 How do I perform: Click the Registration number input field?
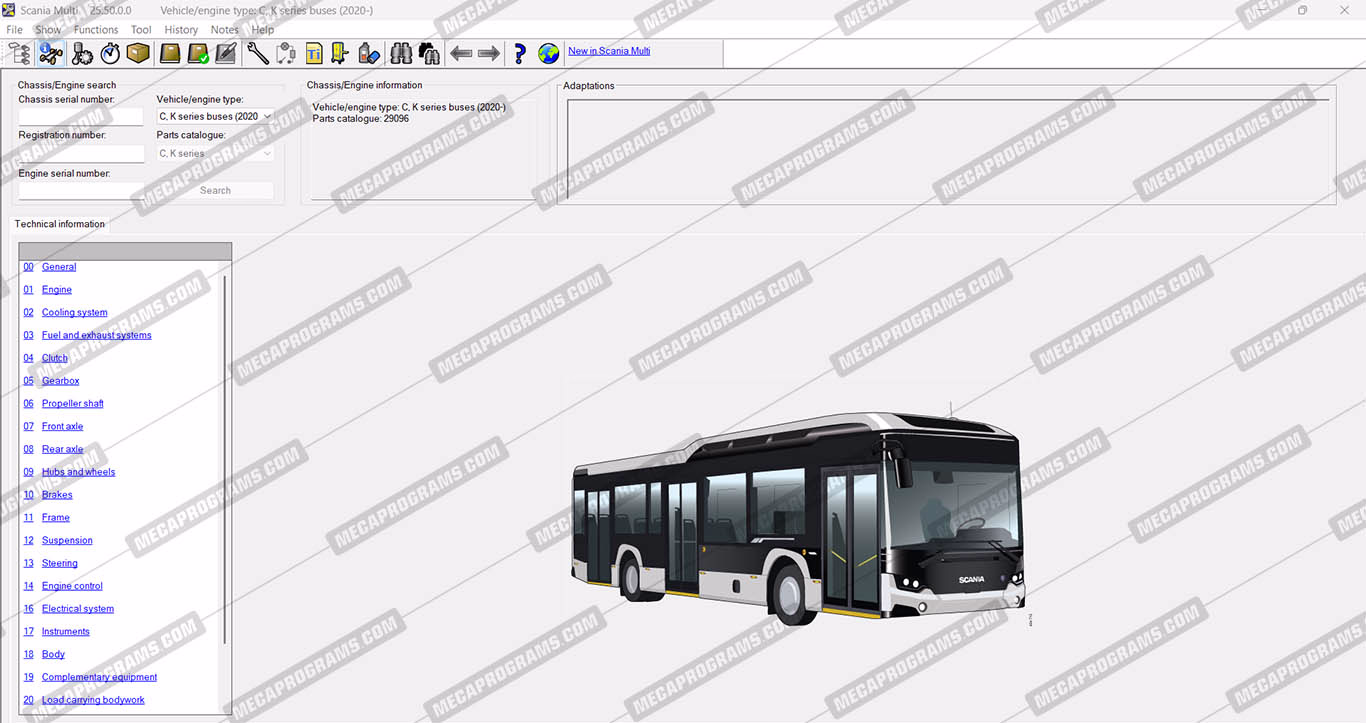pyautogui.click(x=81, y=153)
